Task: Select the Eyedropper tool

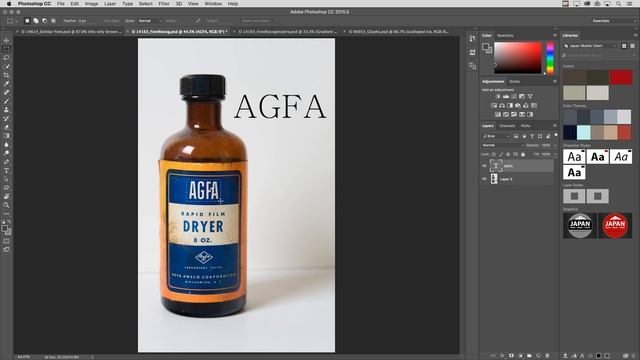Action: pyautogui.click(x=7, y=84)
